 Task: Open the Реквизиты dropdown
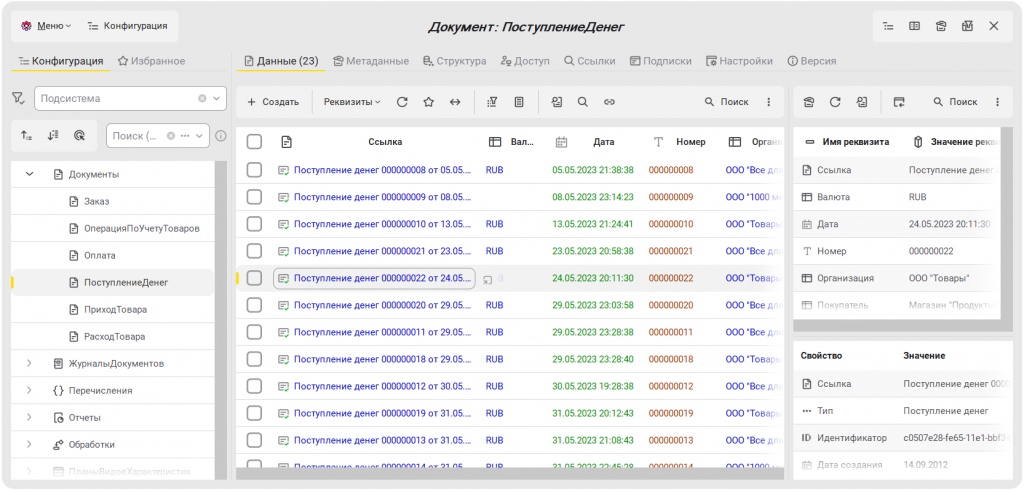[x=352, y=102]
